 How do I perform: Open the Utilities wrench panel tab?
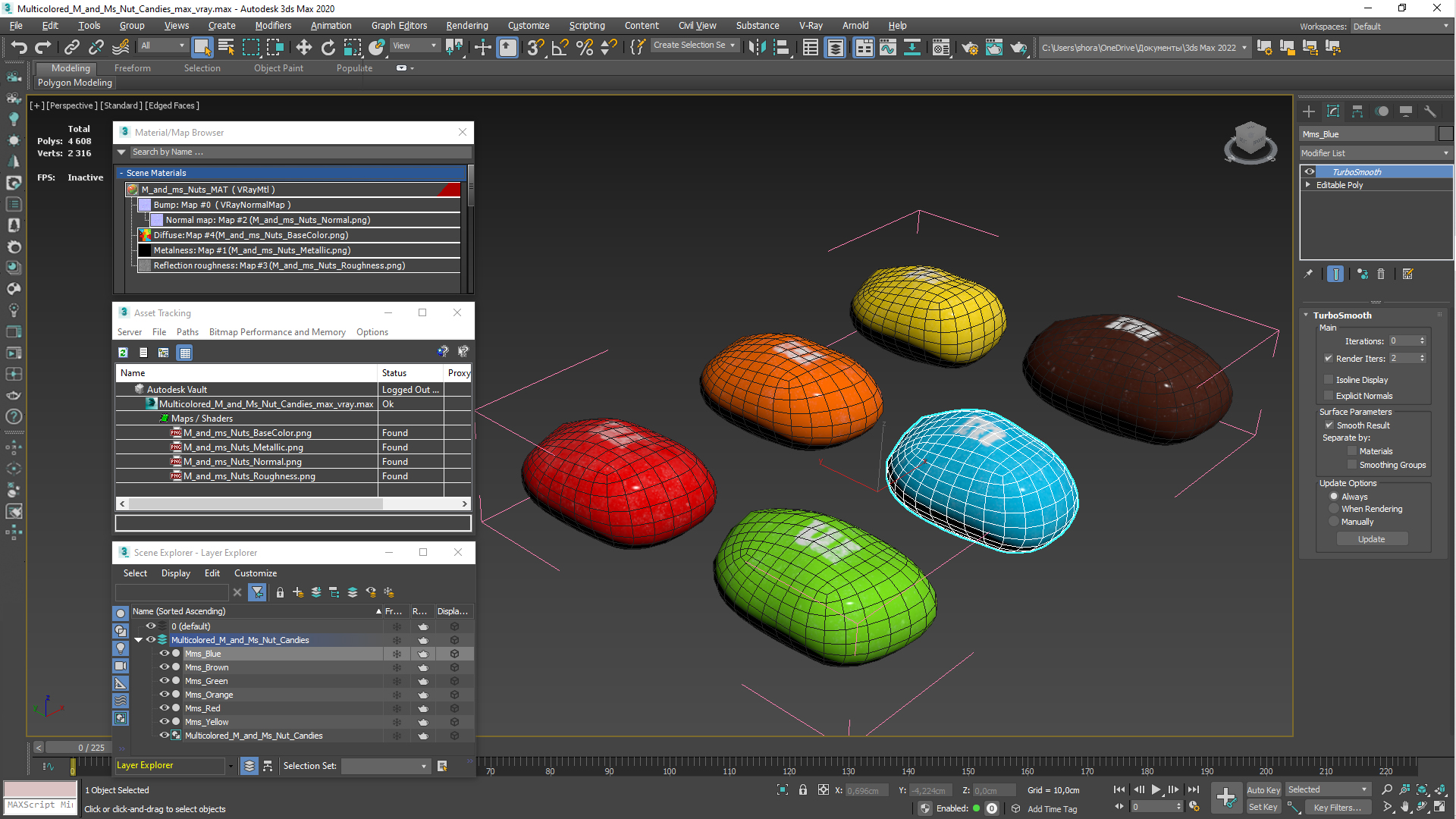coord(1430,111)
